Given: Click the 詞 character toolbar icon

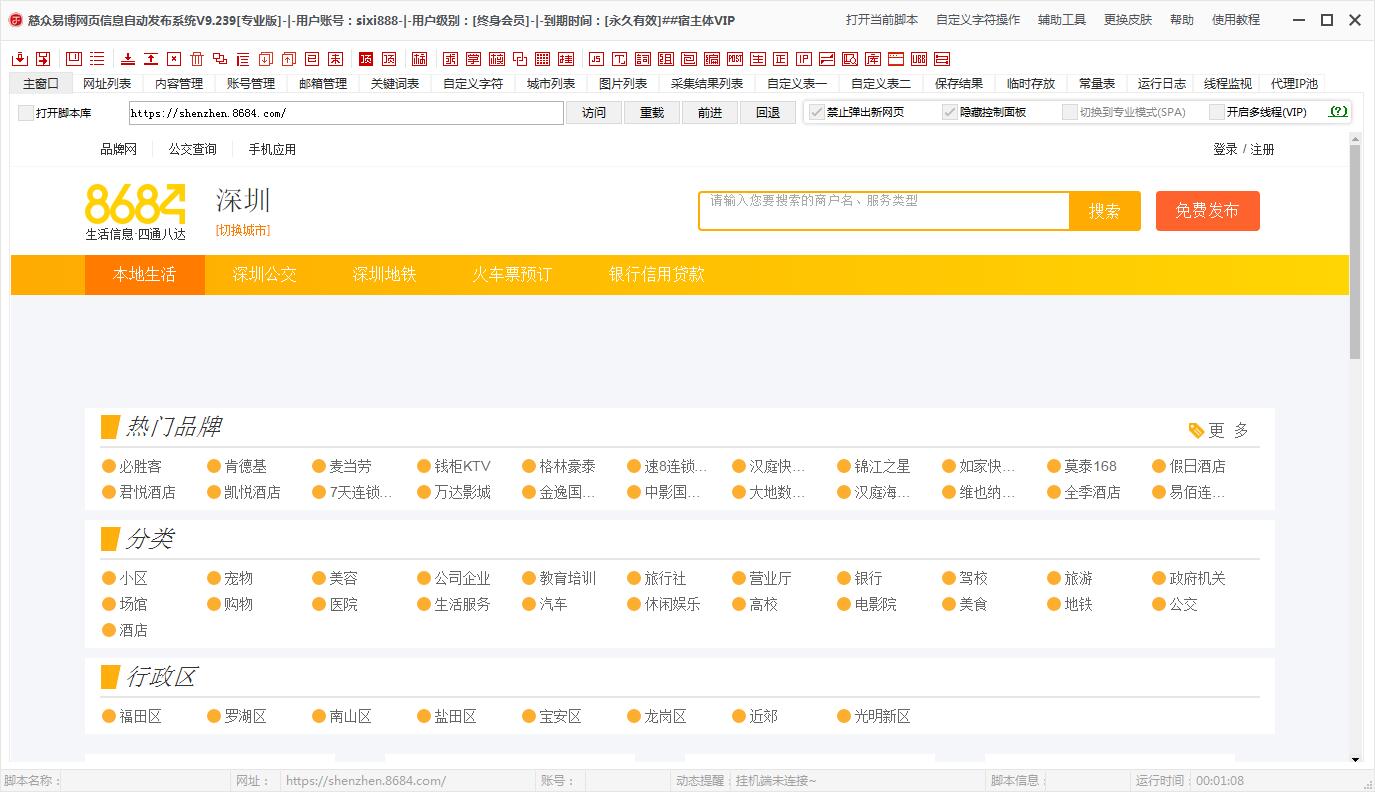Looking at the screenshot, I should pos(642,59).
